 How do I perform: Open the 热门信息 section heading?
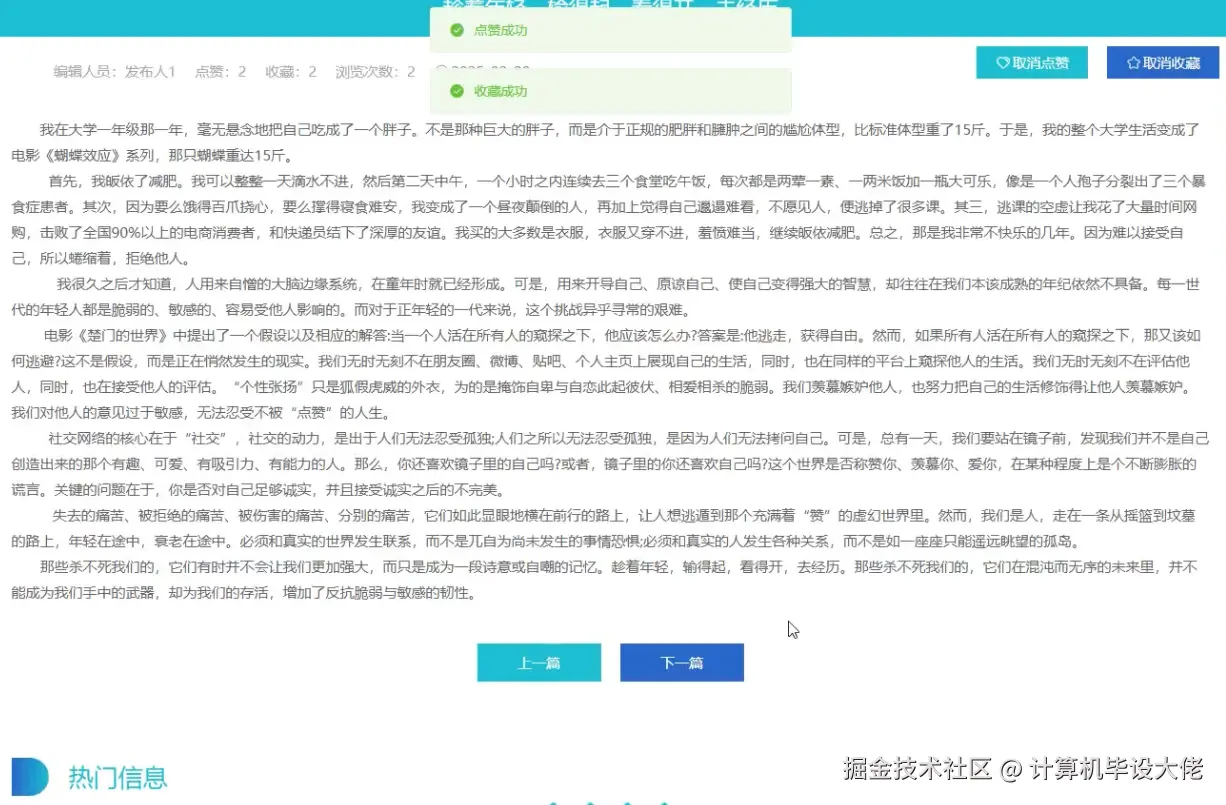(x=117, y=777)
